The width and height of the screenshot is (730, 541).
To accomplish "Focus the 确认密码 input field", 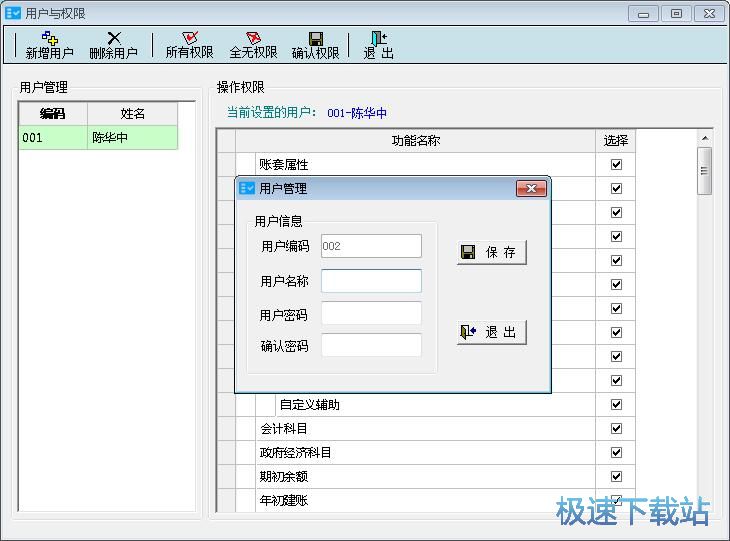I will (372, 345).
